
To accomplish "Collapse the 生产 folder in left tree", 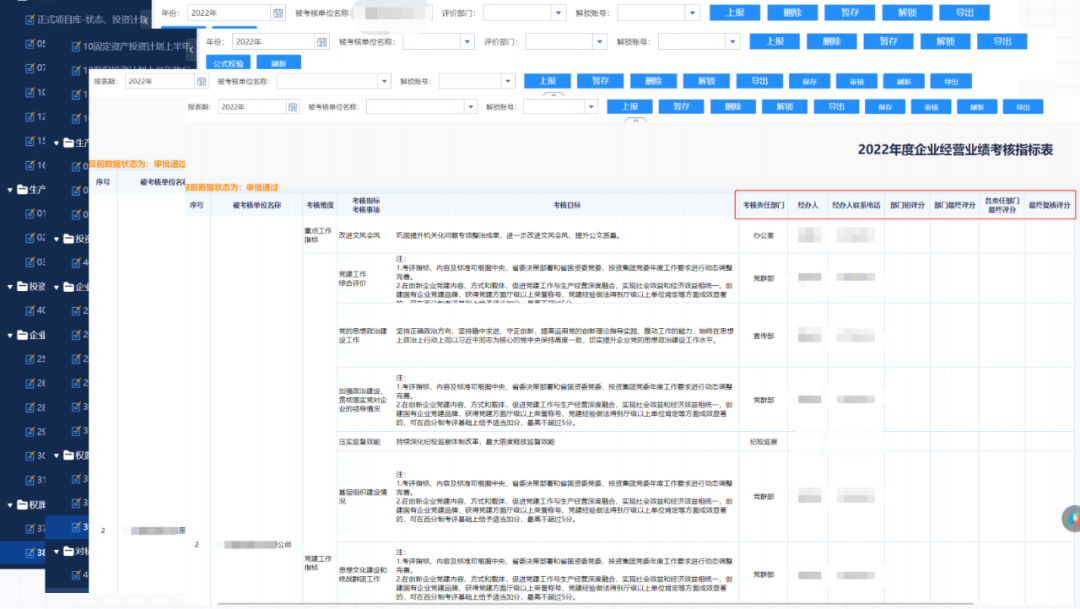I will coord(10,189).
